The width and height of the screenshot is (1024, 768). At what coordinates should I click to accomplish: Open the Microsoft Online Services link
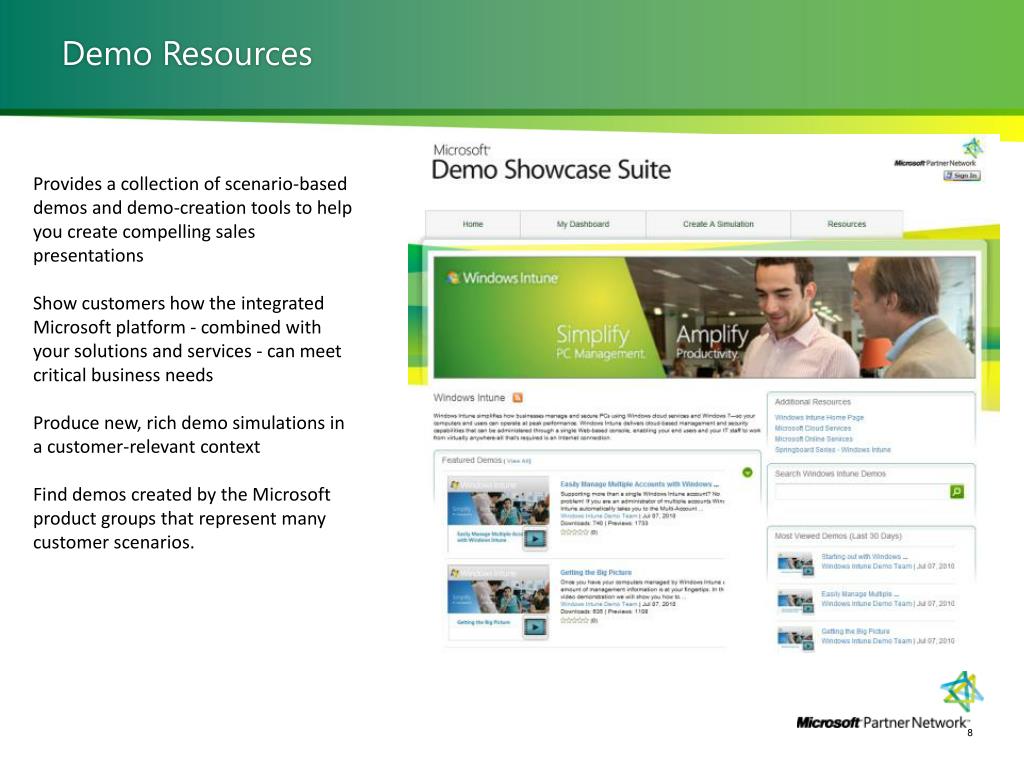pos(814,439)
